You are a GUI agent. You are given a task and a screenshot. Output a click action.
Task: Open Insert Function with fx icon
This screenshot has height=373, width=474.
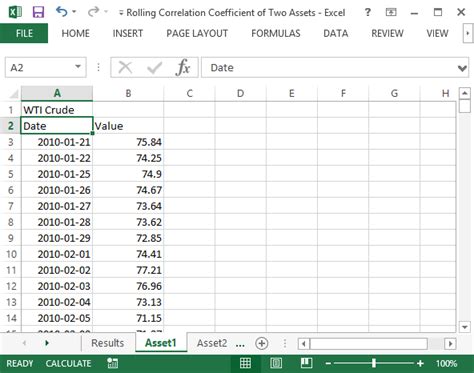(x=183, y=68)
